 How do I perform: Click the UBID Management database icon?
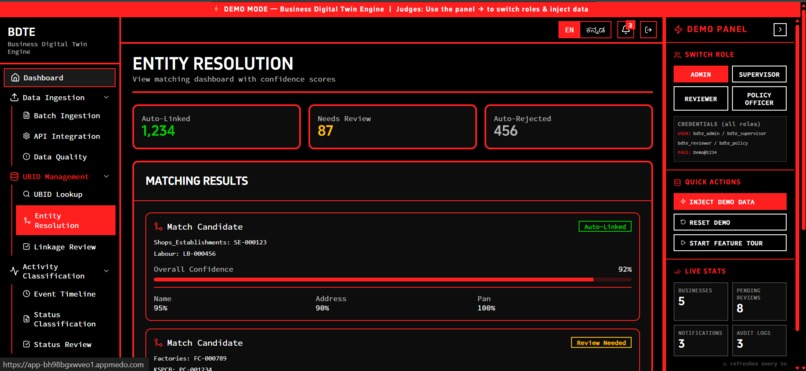(x=14, y=176)
